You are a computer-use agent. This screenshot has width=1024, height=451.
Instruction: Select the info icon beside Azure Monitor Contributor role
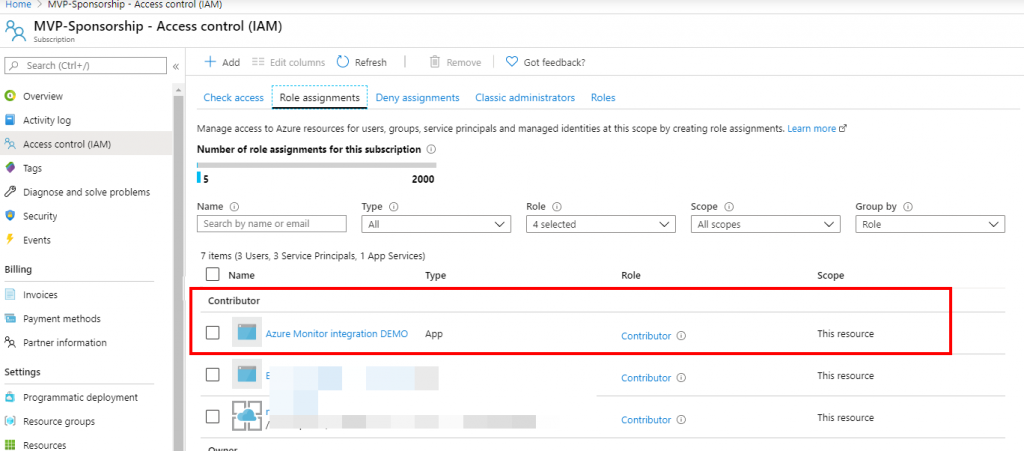[x=681, y=335]
